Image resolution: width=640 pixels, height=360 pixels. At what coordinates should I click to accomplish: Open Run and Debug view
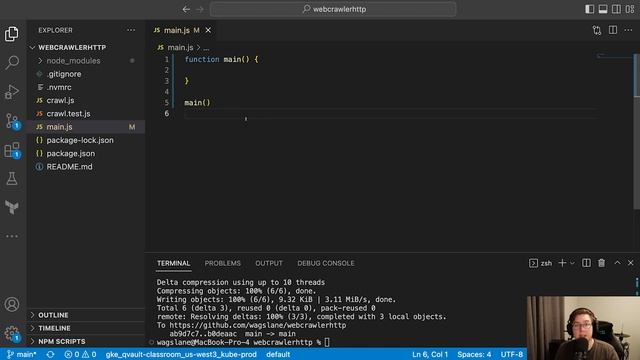pyautogui.click(x=12, y=91)
